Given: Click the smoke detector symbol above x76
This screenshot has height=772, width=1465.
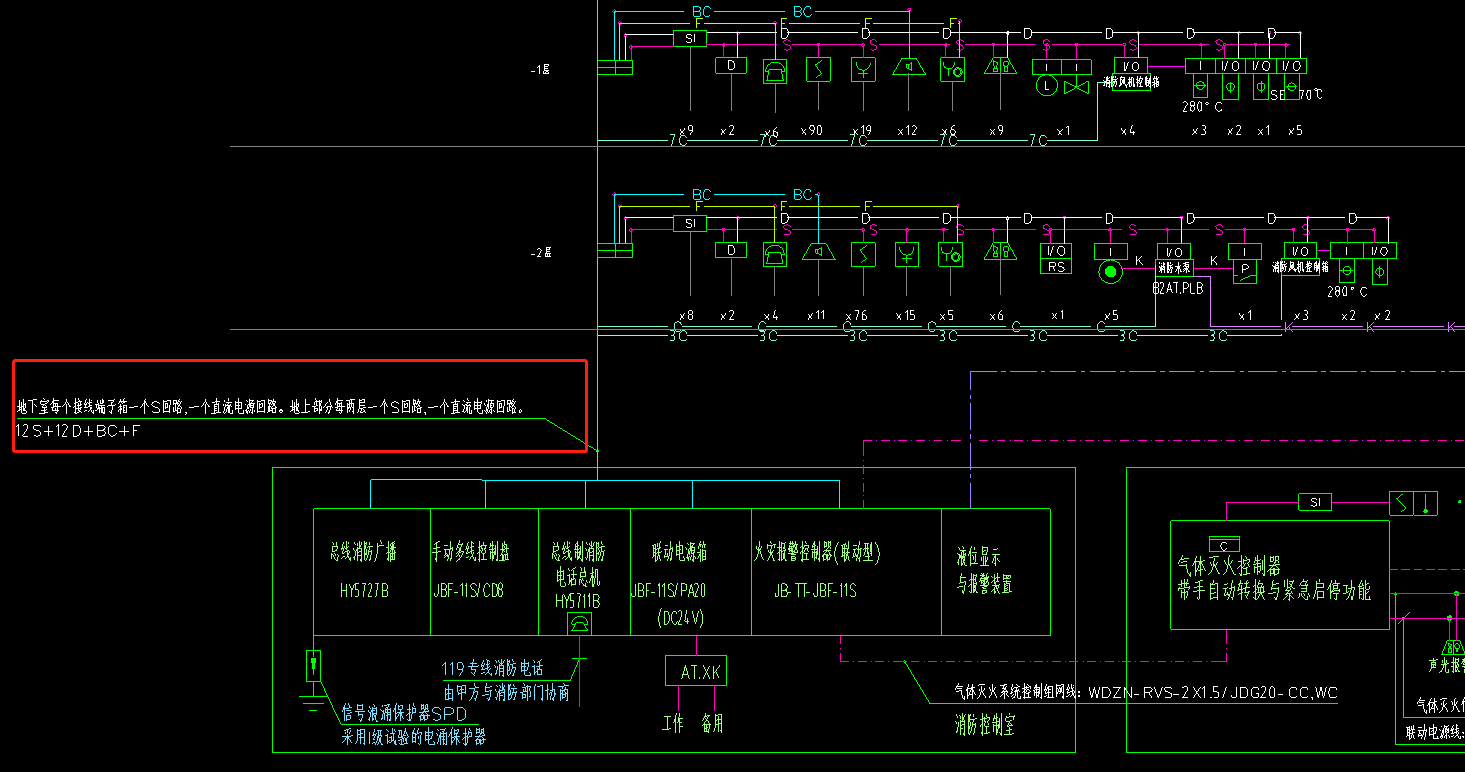Looking at the screenshot, I should coord(862,254).
